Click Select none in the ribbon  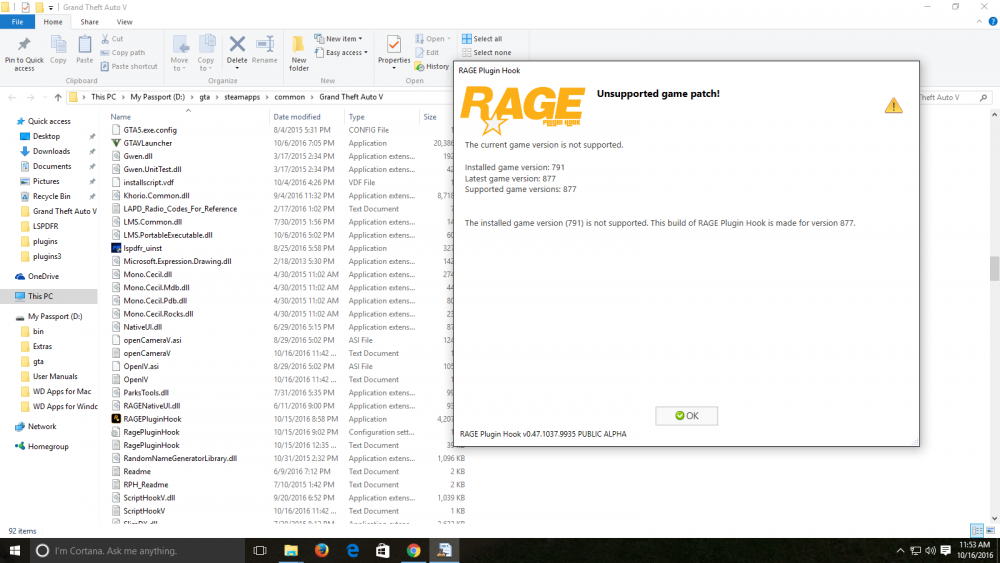coord(487,52)
